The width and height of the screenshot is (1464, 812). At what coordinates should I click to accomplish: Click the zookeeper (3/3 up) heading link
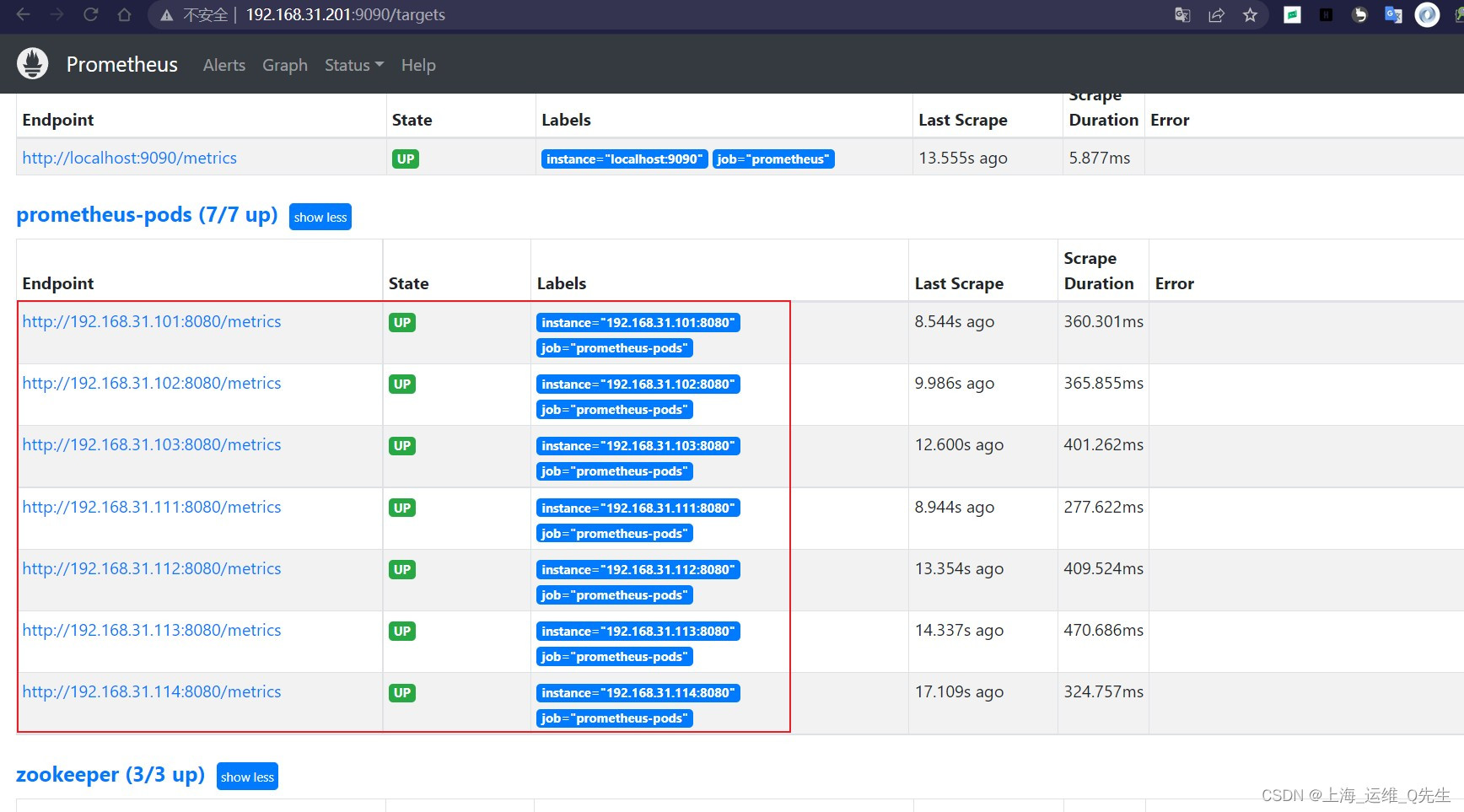click(110, 774)
